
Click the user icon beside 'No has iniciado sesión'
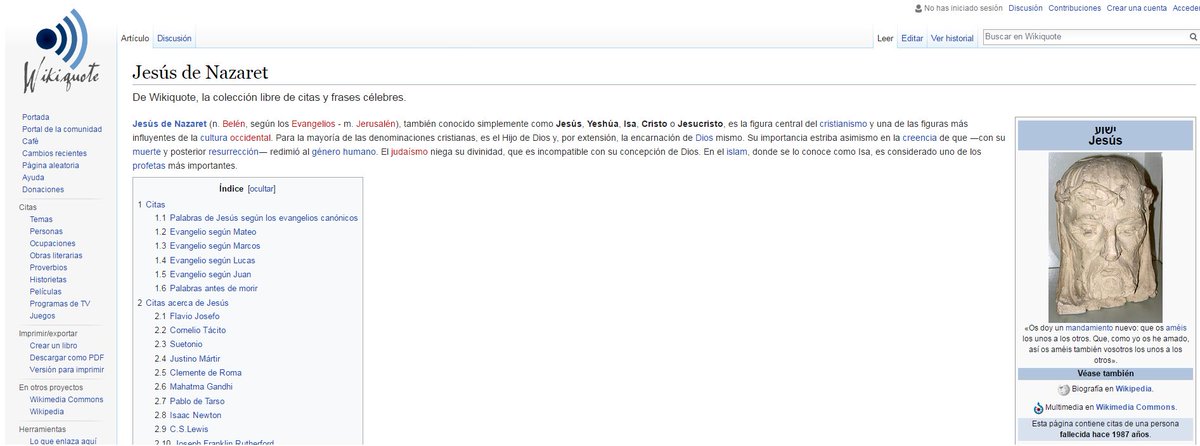click(x=919, y=8)
